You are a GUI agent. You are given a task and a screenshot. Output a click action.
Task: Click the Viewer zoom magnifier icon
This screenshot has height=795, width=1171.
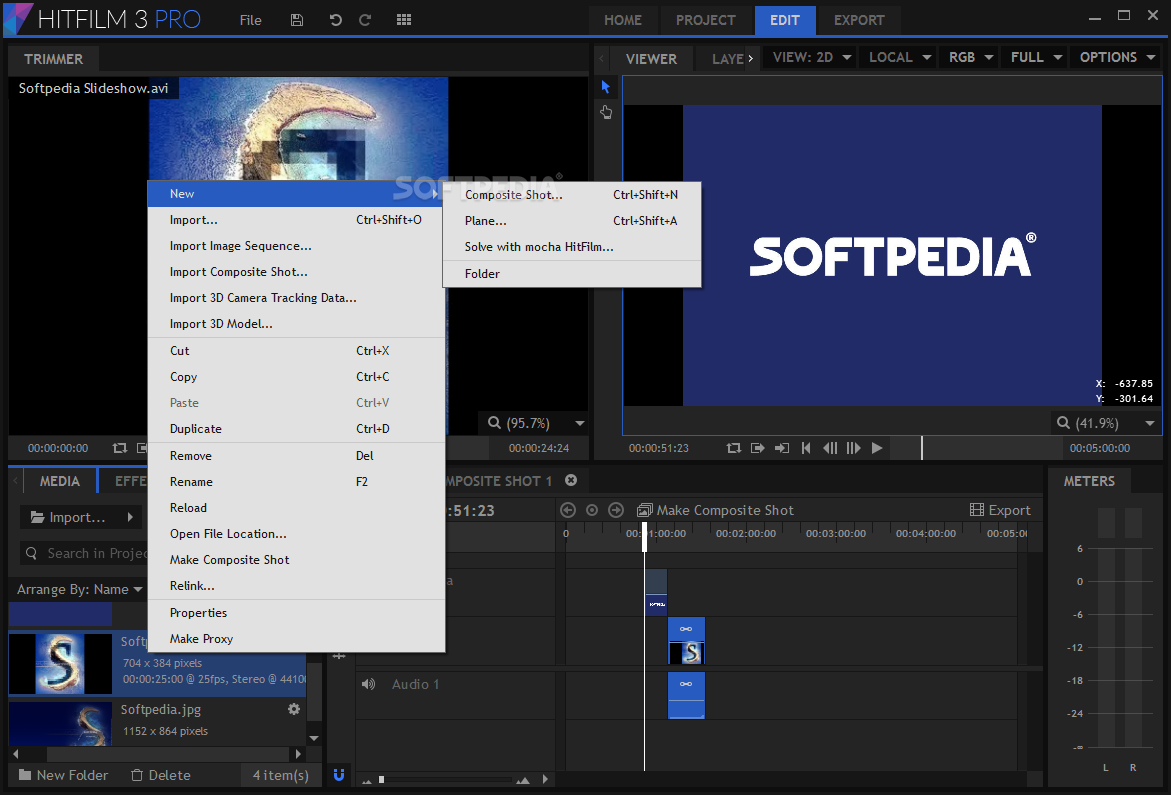pos(1063,423)
